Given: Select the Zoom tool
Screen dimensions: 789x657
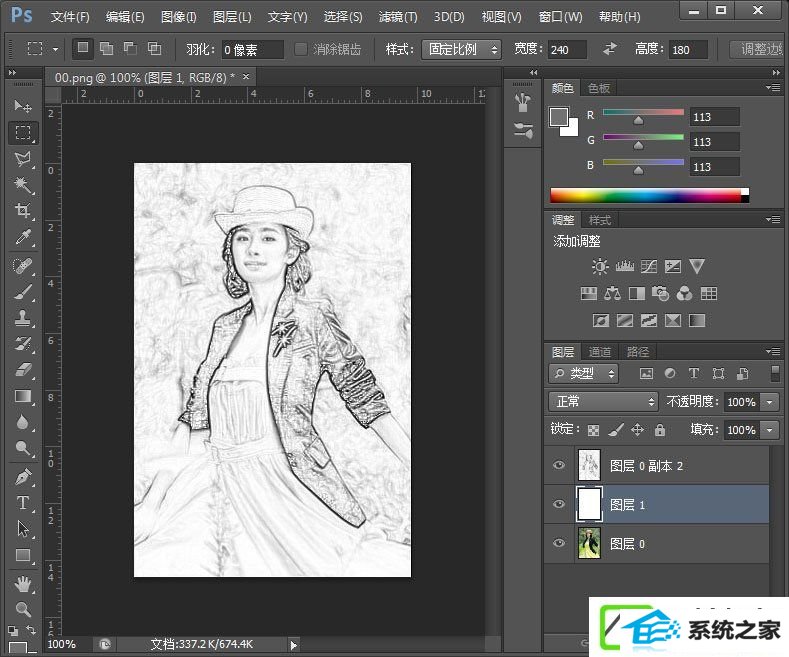Looking at the screenshot, I should tap(23, 609).
